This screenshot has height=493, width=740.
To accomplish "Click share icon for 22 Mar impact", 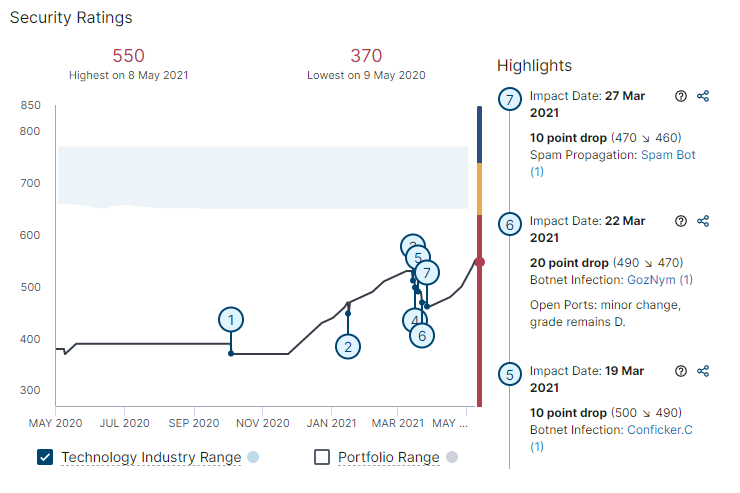I will [703, 221].
